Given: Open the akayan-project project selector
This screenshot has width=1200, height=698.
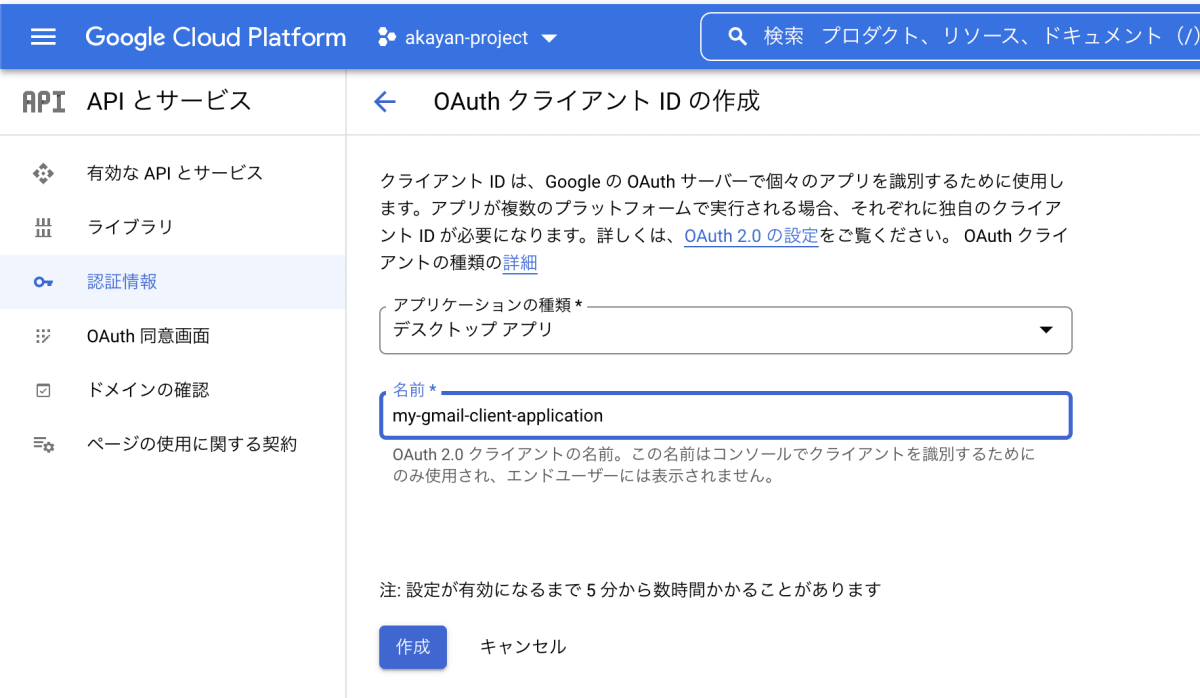Looking at the screenshot, I should 468,38.
